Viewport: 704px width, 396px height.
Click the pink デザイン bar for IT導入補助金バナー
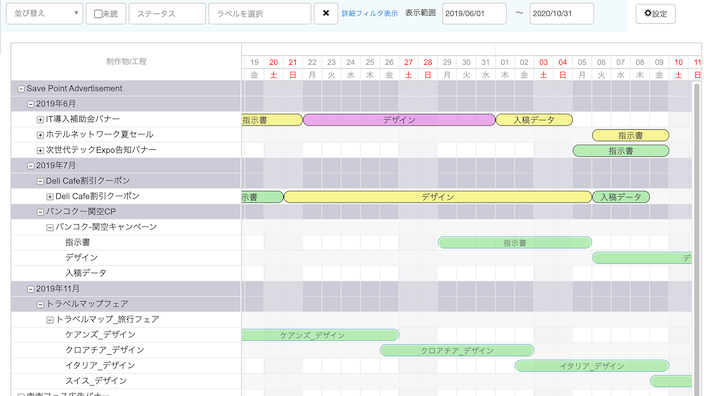pyautogui.click(x=399, y=120)
